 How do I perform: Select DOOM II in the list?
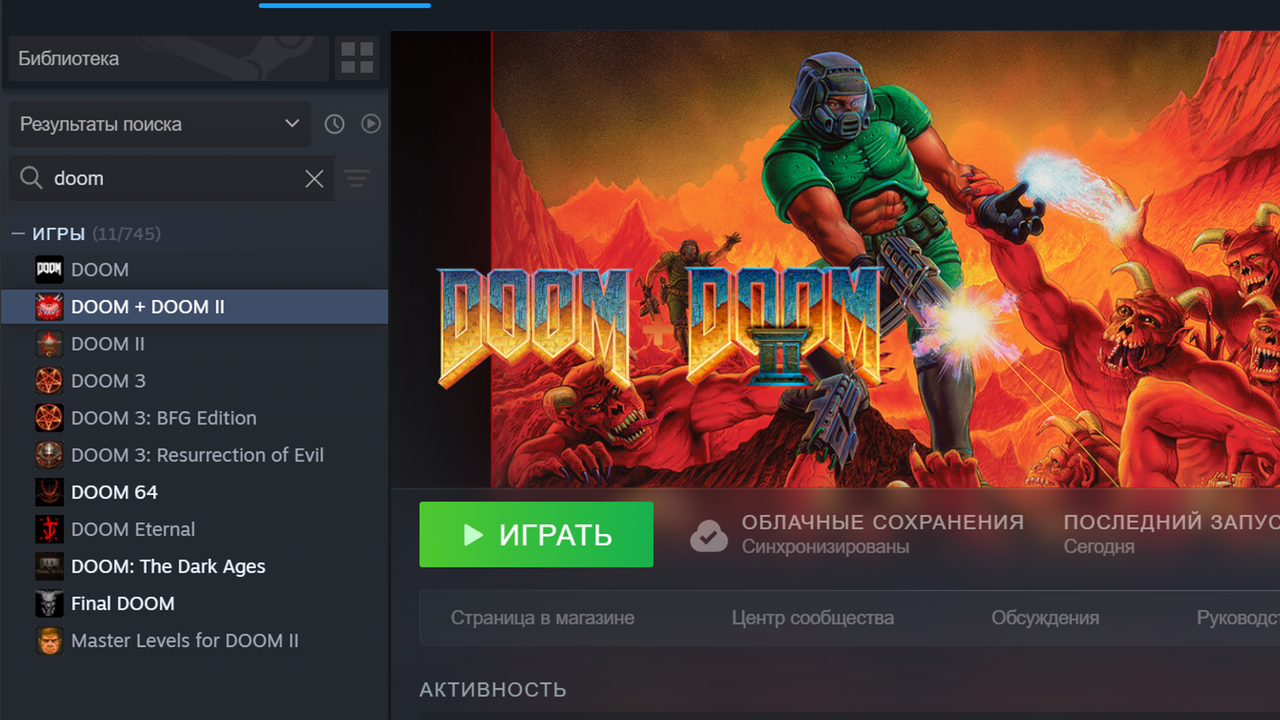pos(194,344)
